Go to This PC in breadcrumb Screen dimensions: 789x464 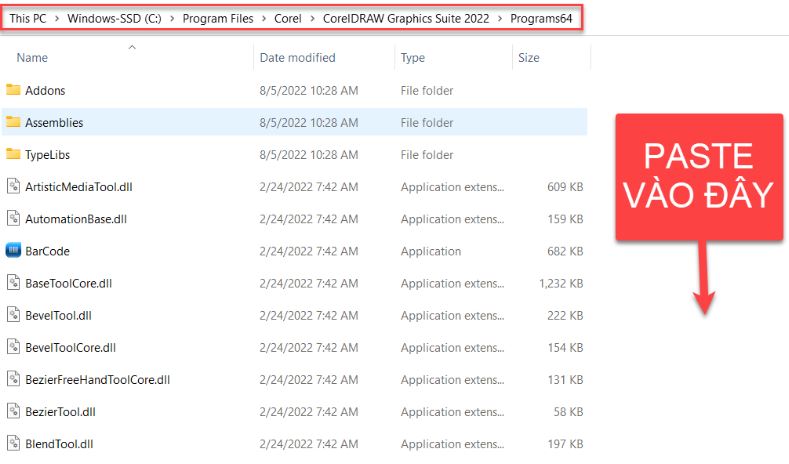tap(28, 19)
